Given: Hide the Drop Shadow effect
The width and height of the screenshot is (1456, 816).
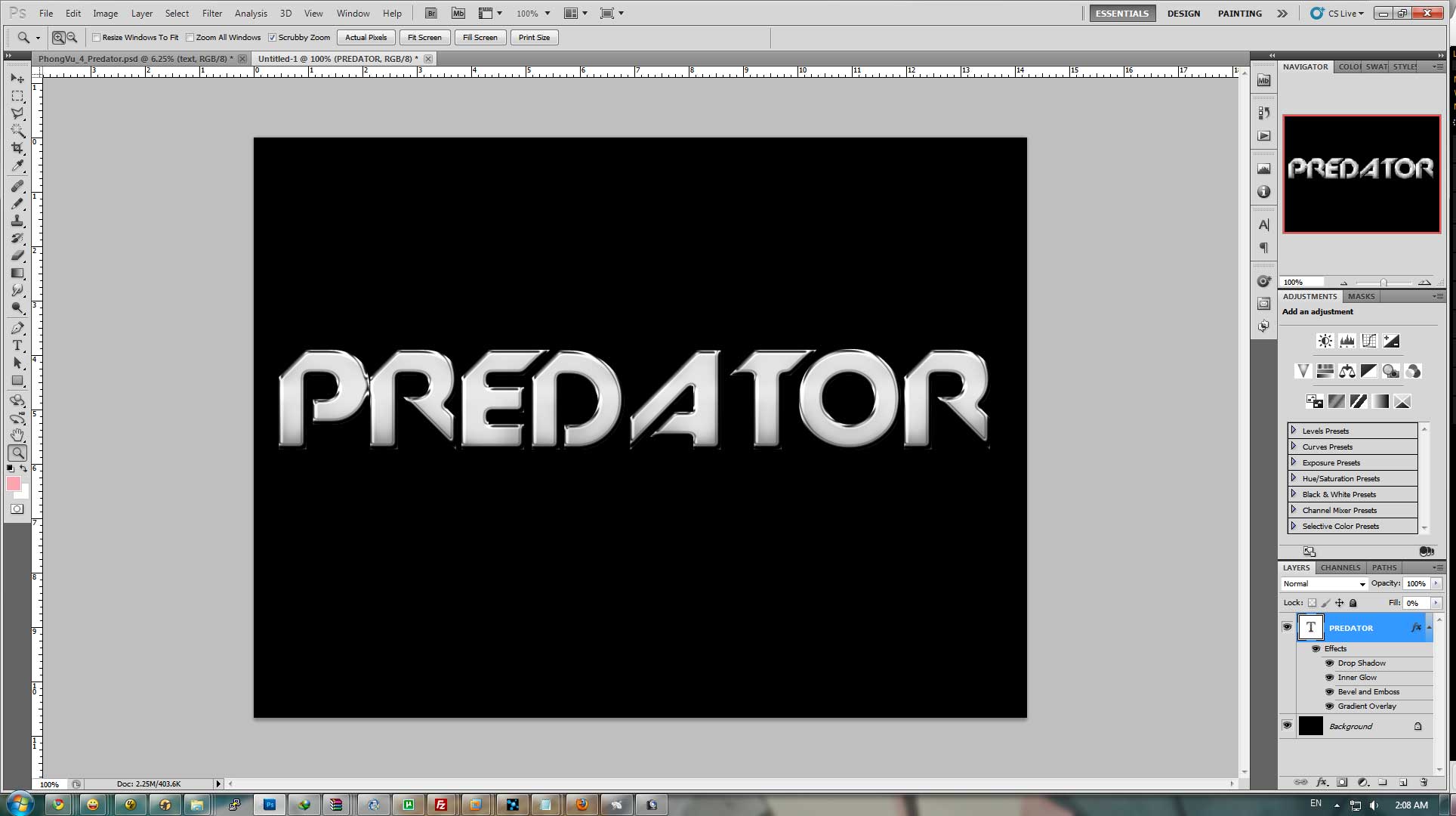Looking at the screenshot, I should [1329, 663].
